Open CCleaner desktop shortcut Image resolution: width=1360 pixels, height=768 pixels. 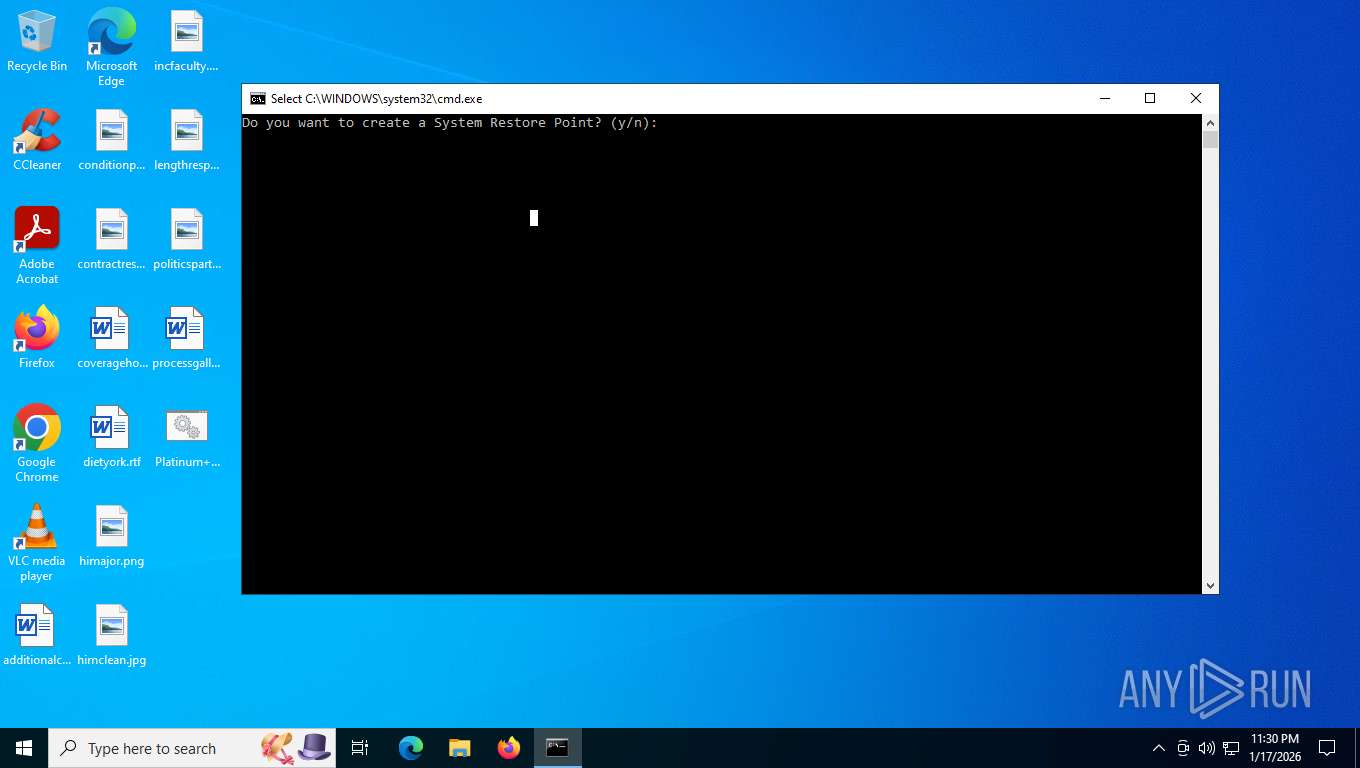pyautogui.click(x=37, y=140)
